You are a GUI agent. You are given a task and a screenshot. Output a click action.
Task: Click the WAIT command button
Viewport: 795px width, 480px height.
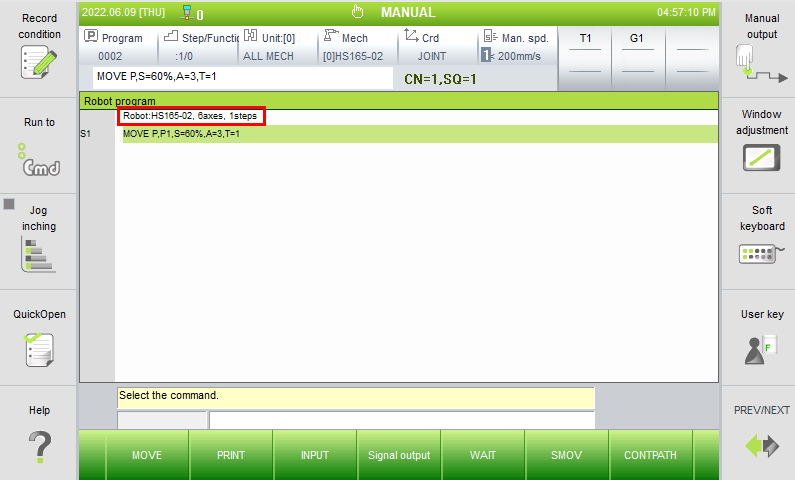coord(483,455)
